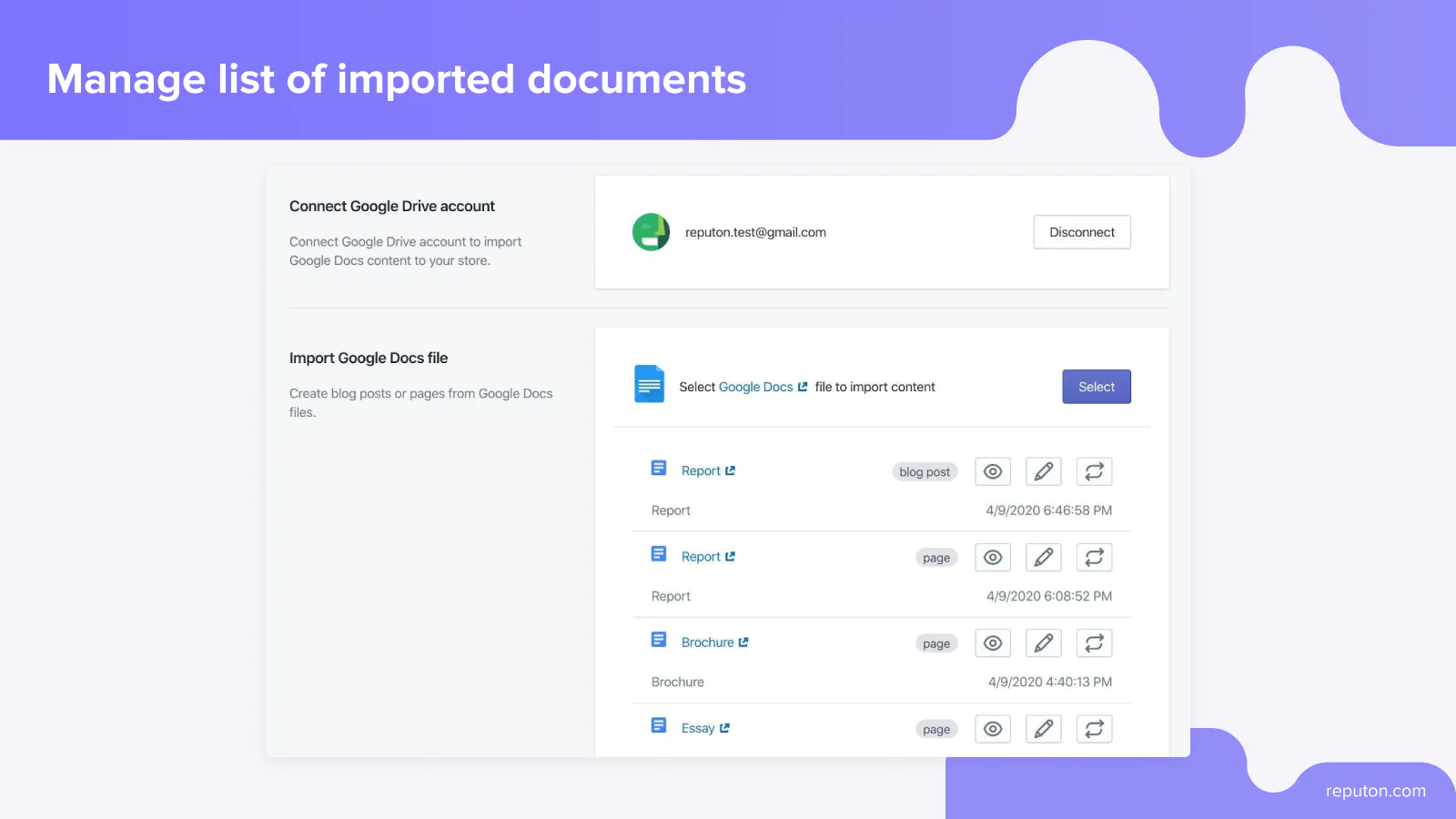Click timestamp 4/9/2020 6:08:52 PM
The height and width of the screenshot is (819, 1456).
pos(1049,596)
